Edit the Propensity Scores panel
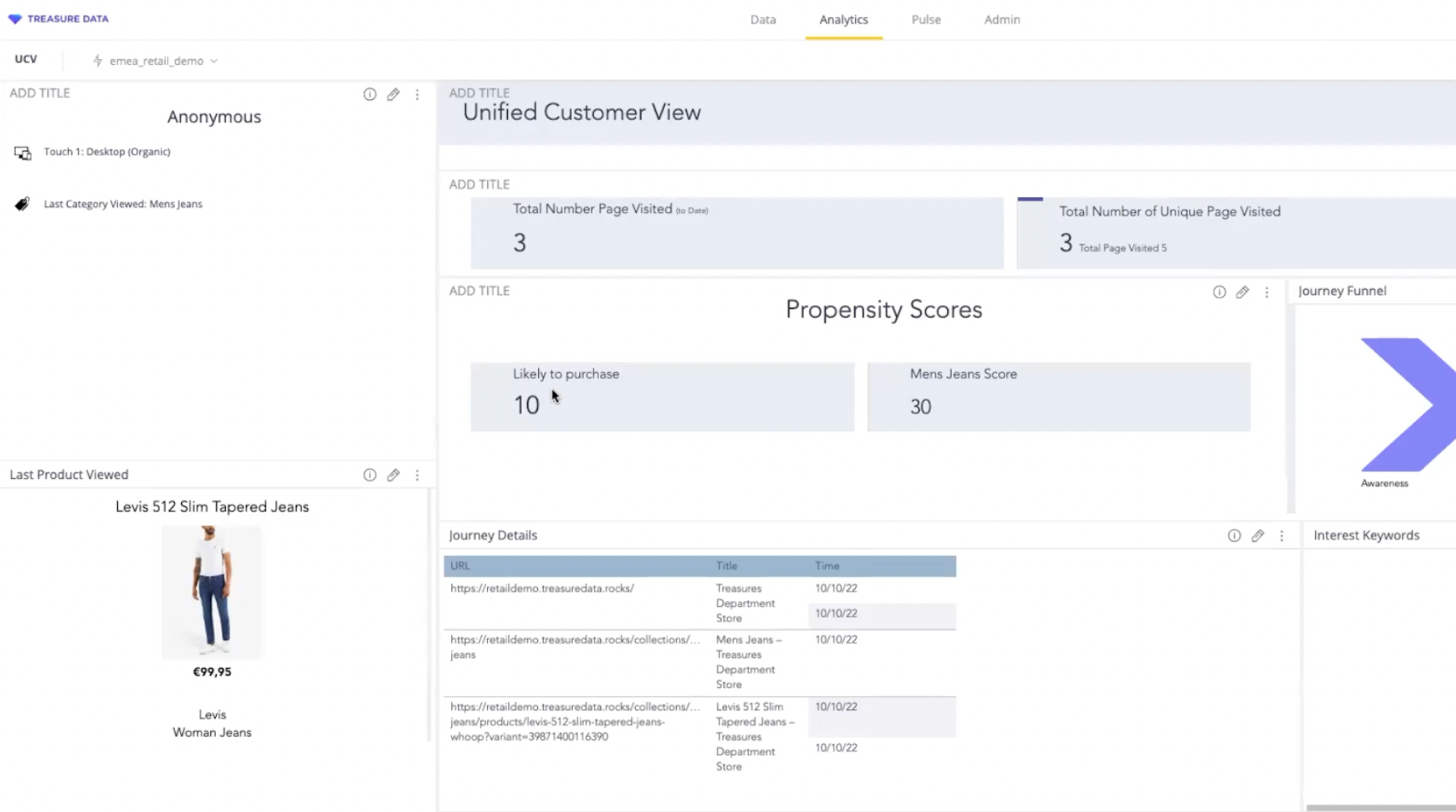The width and height of the screenshot is (1456, 812). click(1242, 292)
